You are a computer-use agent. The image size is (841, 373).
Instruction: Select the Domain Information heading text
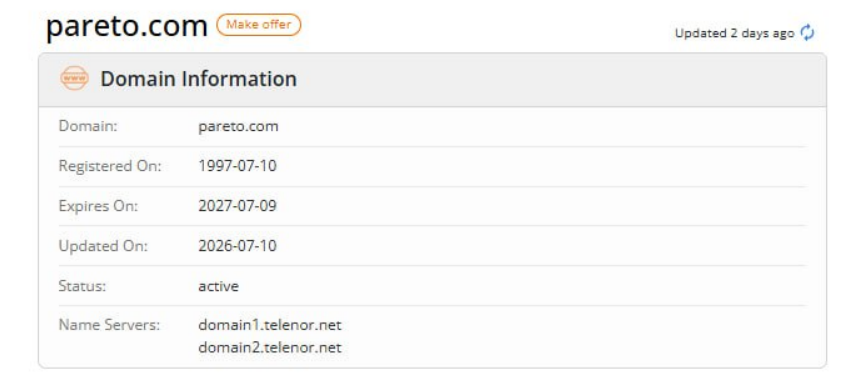click(x=198, y=79)
